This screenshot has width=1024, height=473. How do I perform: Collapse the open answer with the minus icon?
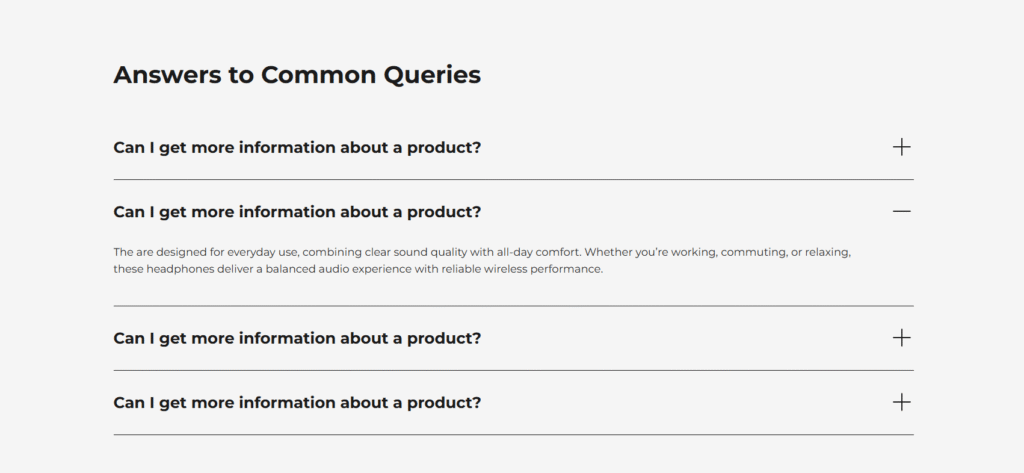point(901,212)
